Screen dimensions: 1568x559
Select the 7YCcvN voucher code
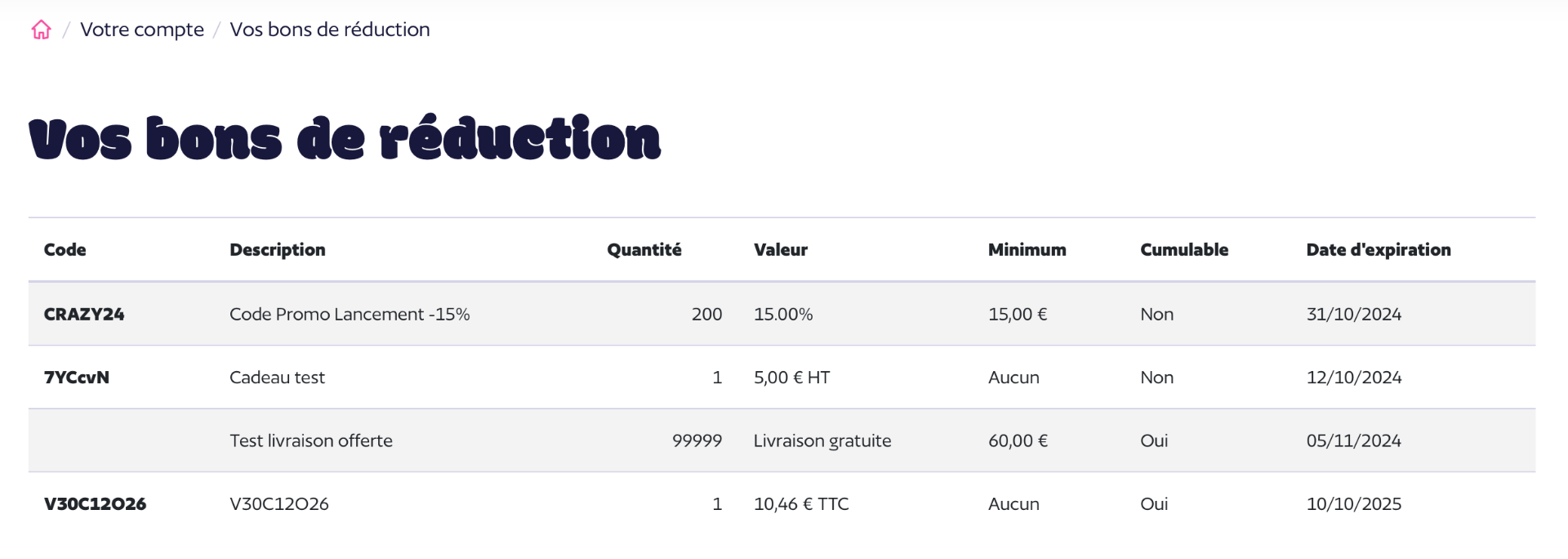[77, 378]
